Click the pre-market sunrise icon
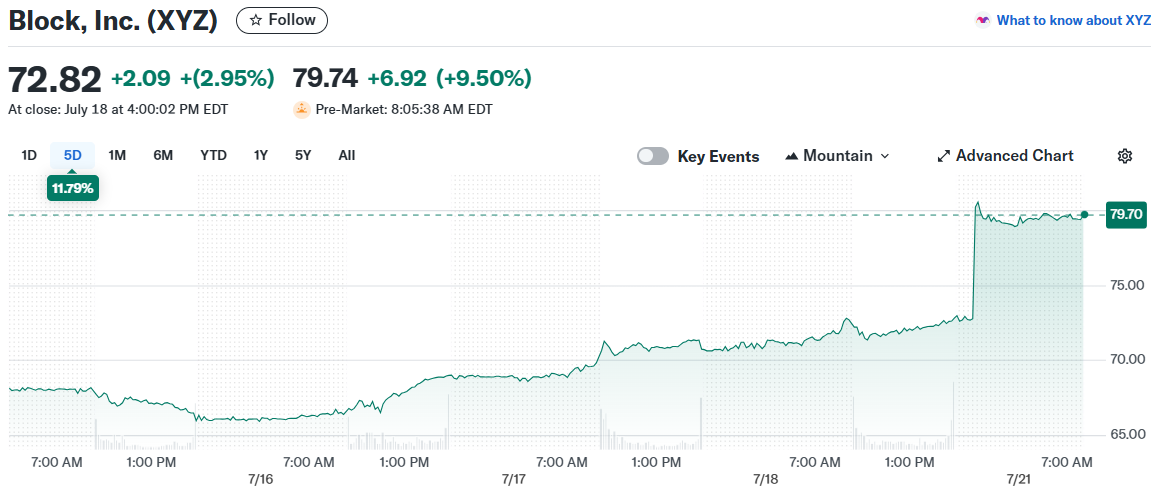 [x=301, y=110]
